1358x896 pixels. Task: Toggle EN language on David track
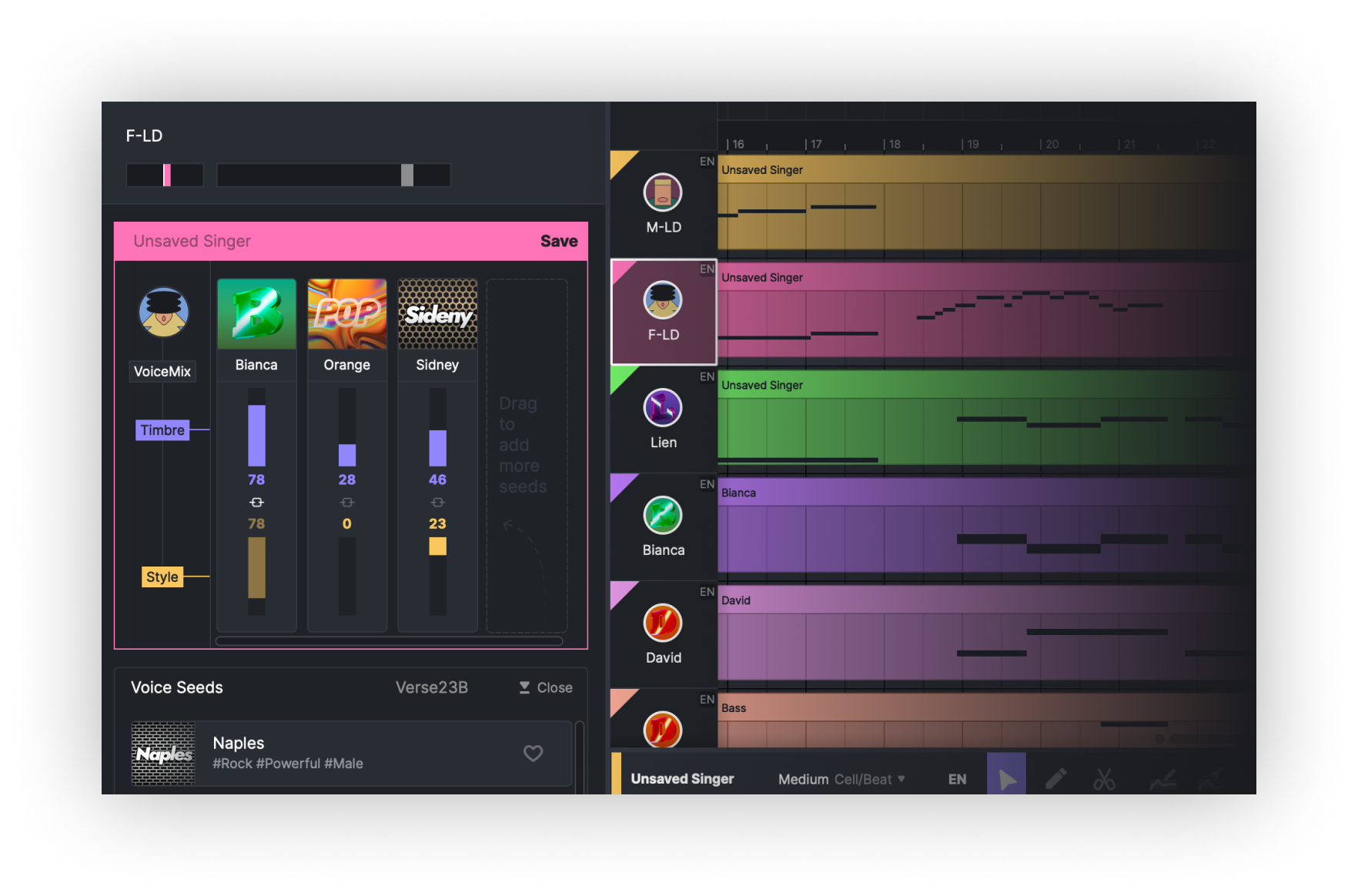[707, 592]
